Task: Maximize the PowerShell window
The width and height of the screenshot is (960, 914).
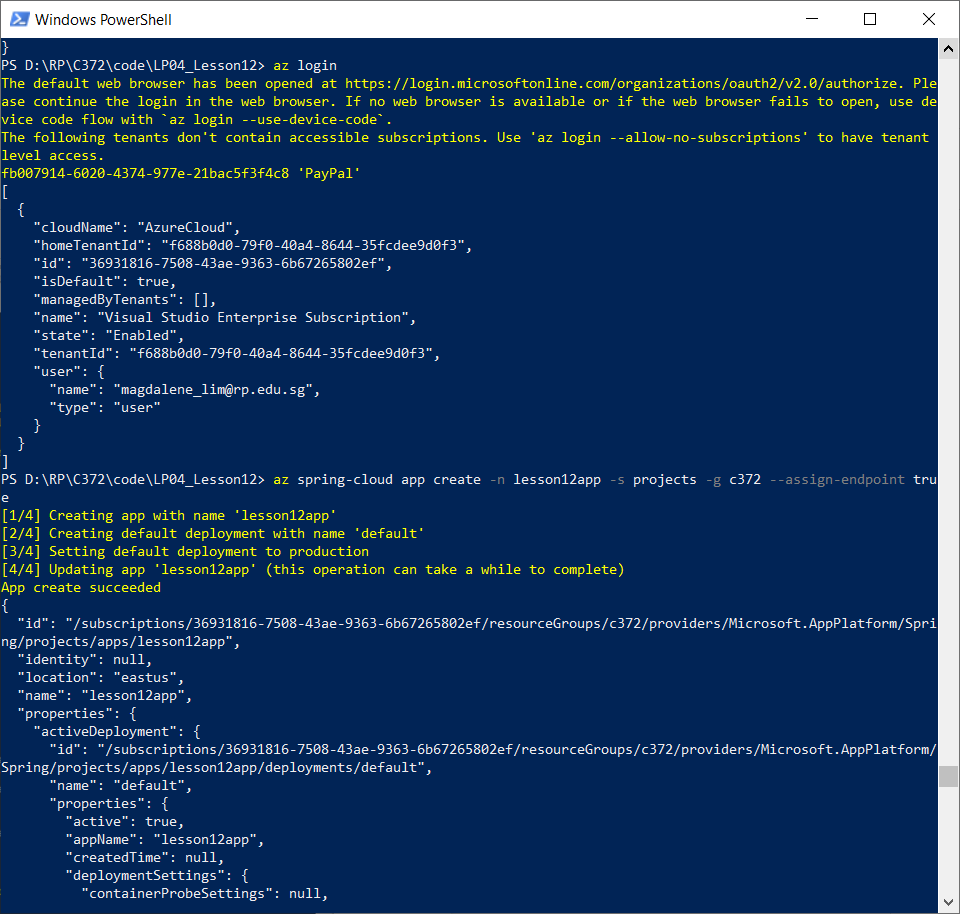Action: [869, 19]
